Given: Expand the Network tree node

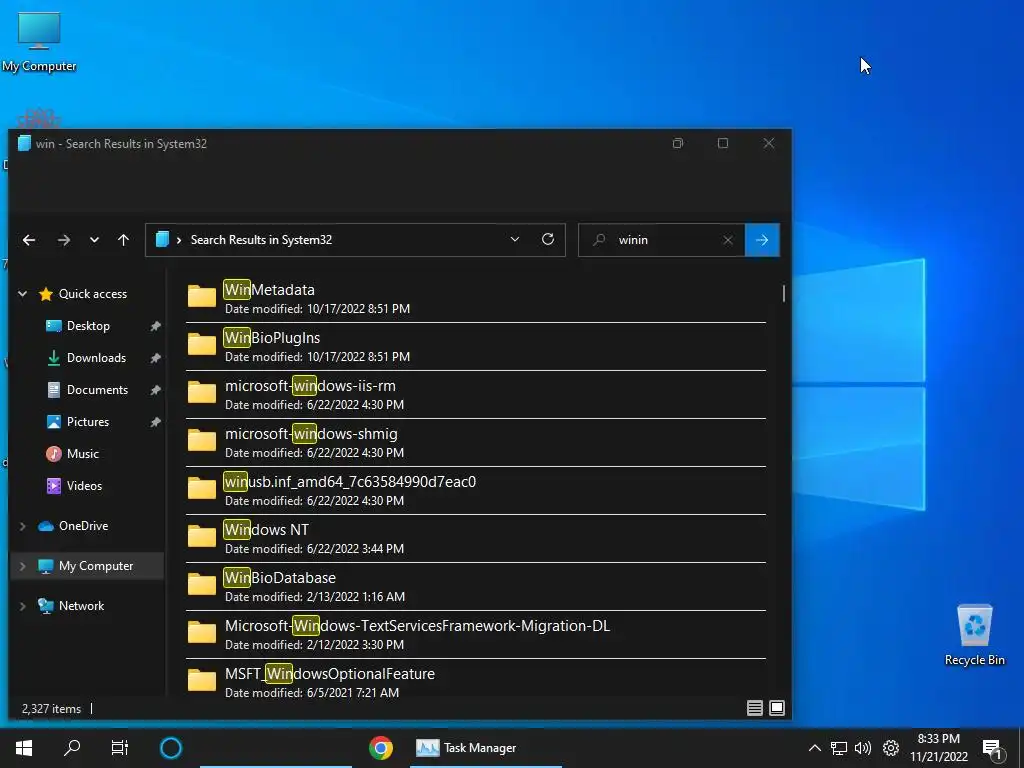Looking at the screenshot, I should click(22, 606).
